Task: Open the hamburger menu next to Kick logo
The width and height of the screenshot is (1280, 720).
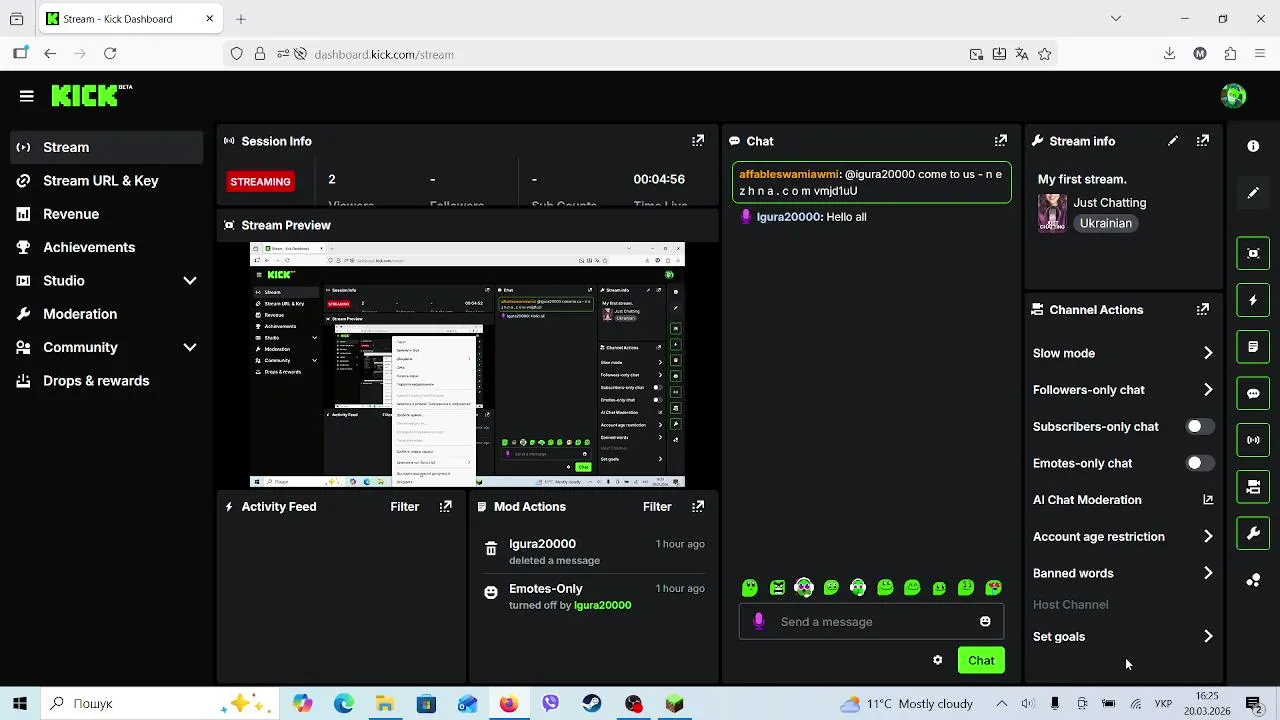Action: click(x=27, y=96)
